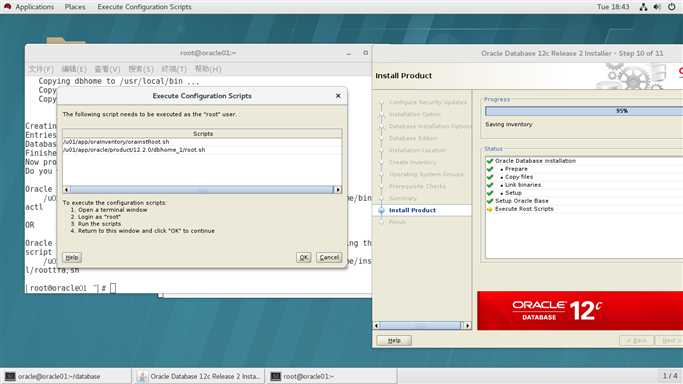Click the scripts list horizontal scrollbar track
The width and height of the screenshot is (683, 384).
(x=202, y=189)
